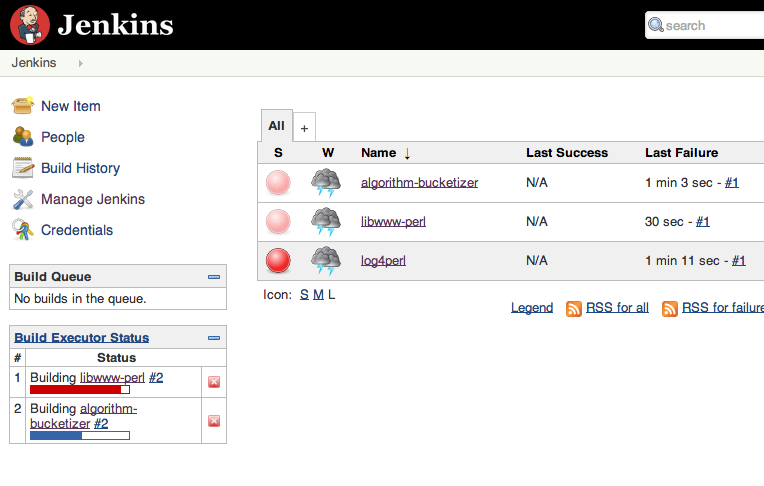This screenshot has height=486, width=764.
Task: Click the blue algorithm-bucketizer progress bar
Action: coord(80,435)
